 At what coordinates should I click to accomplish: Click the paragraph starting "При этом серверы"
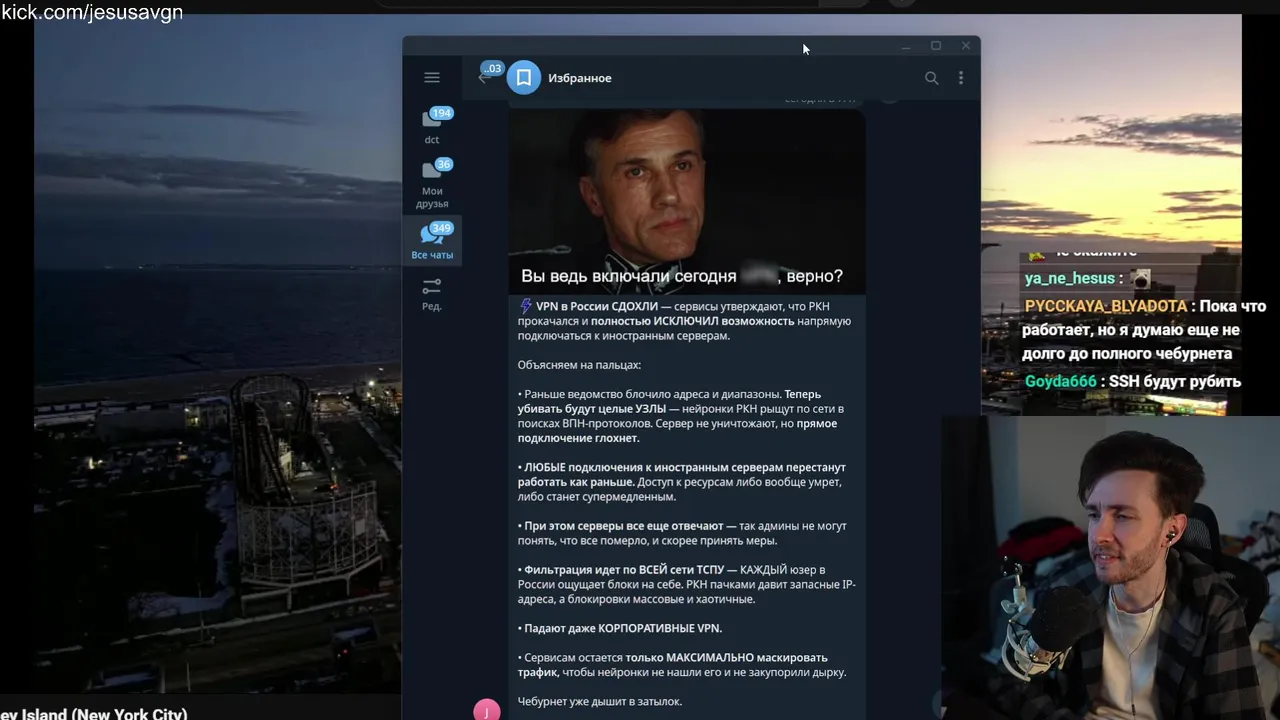click(682, 533)
